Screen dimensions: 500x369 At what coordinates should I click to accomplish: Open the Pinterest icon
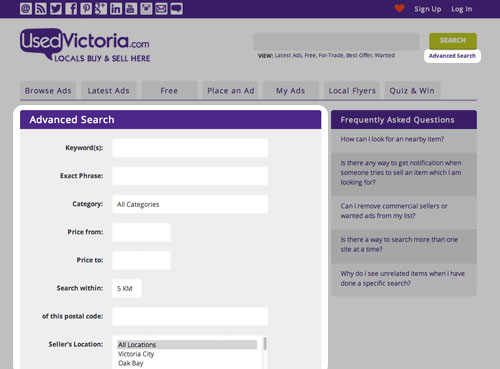(x=86, y=9)
